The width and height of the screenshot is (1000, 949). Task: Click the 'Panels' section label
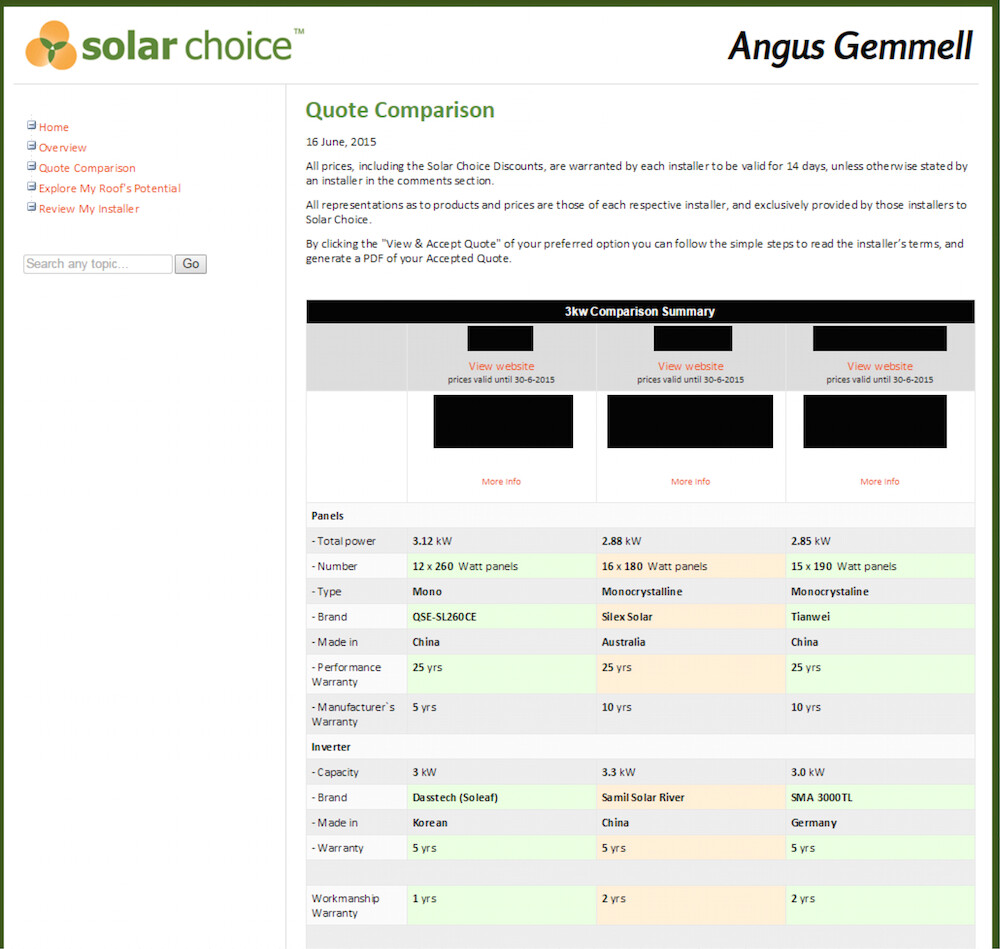(327, 516)
